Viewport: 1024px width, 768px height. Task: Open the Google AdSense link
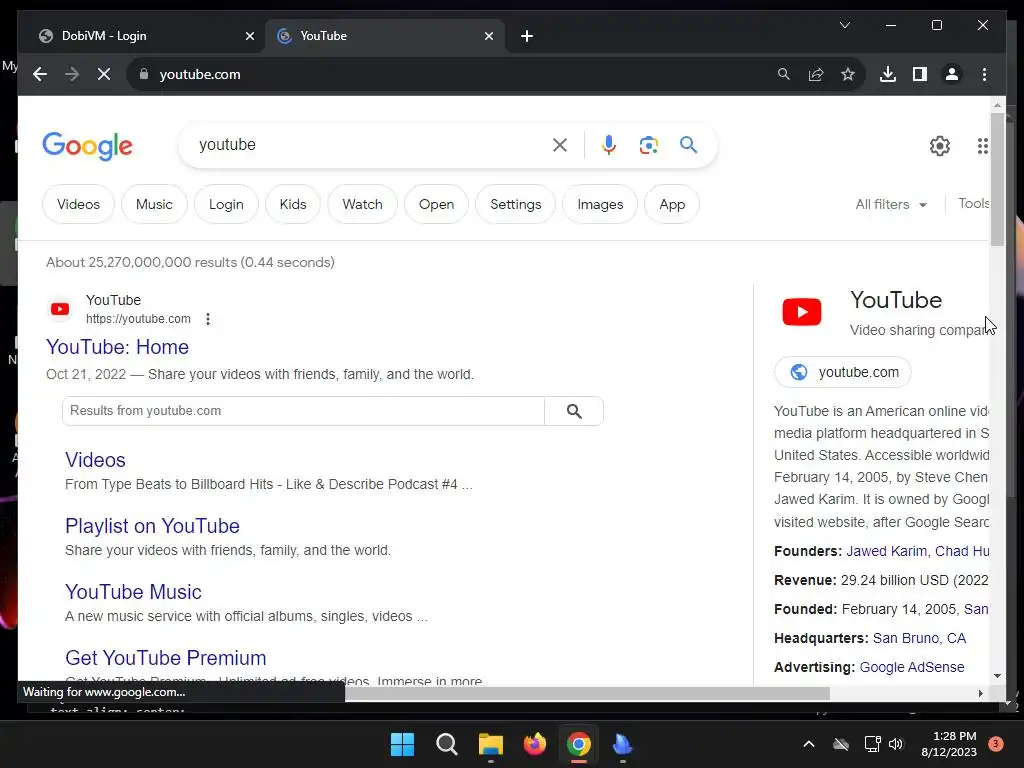coord(912,667)
